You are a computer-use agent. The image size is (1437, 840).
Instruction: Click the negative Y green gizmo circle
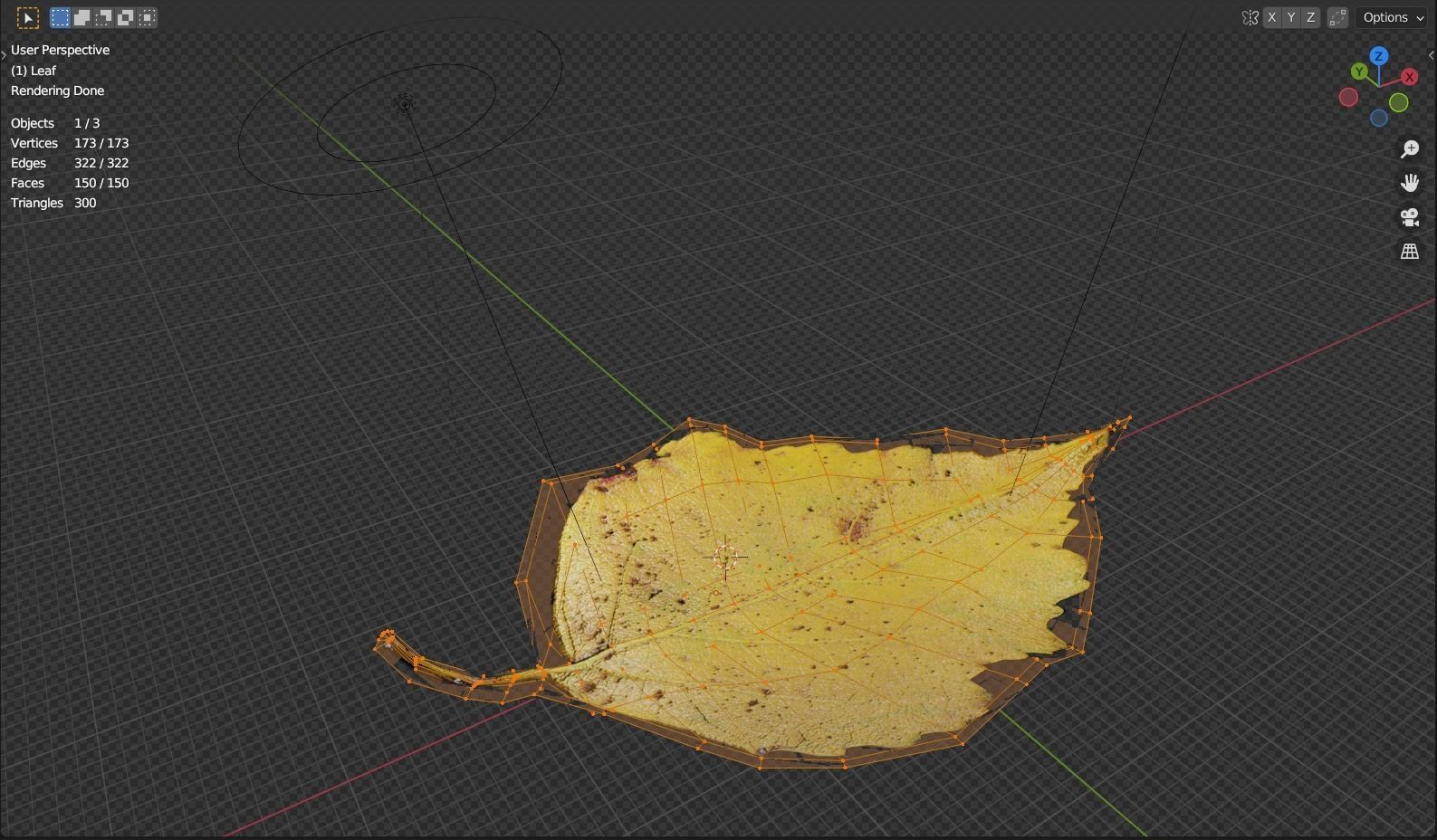pos(1399,103)
